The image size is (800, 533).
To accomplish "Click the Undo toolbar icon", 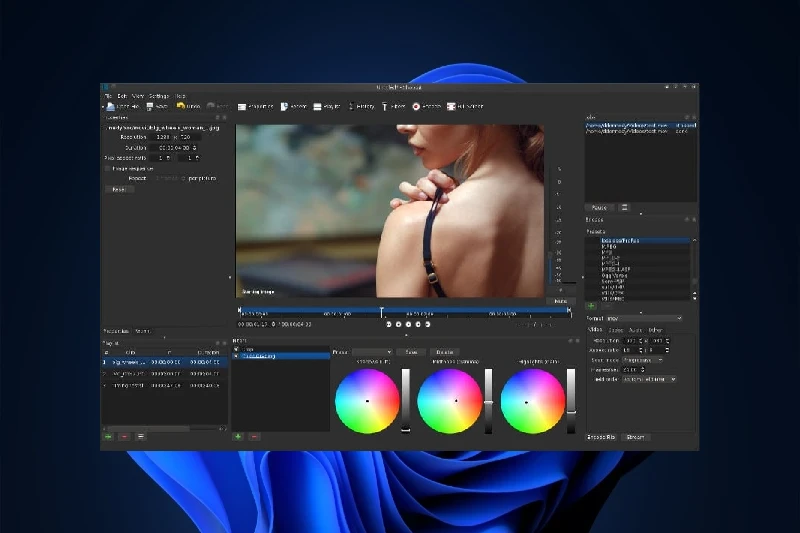I will (181, 106).
